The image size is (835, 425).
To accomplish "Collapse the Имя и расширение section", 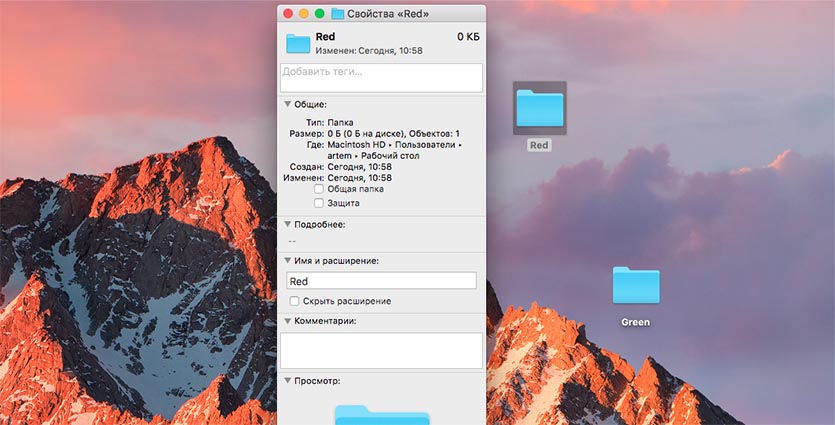I will tap(288, 261).
